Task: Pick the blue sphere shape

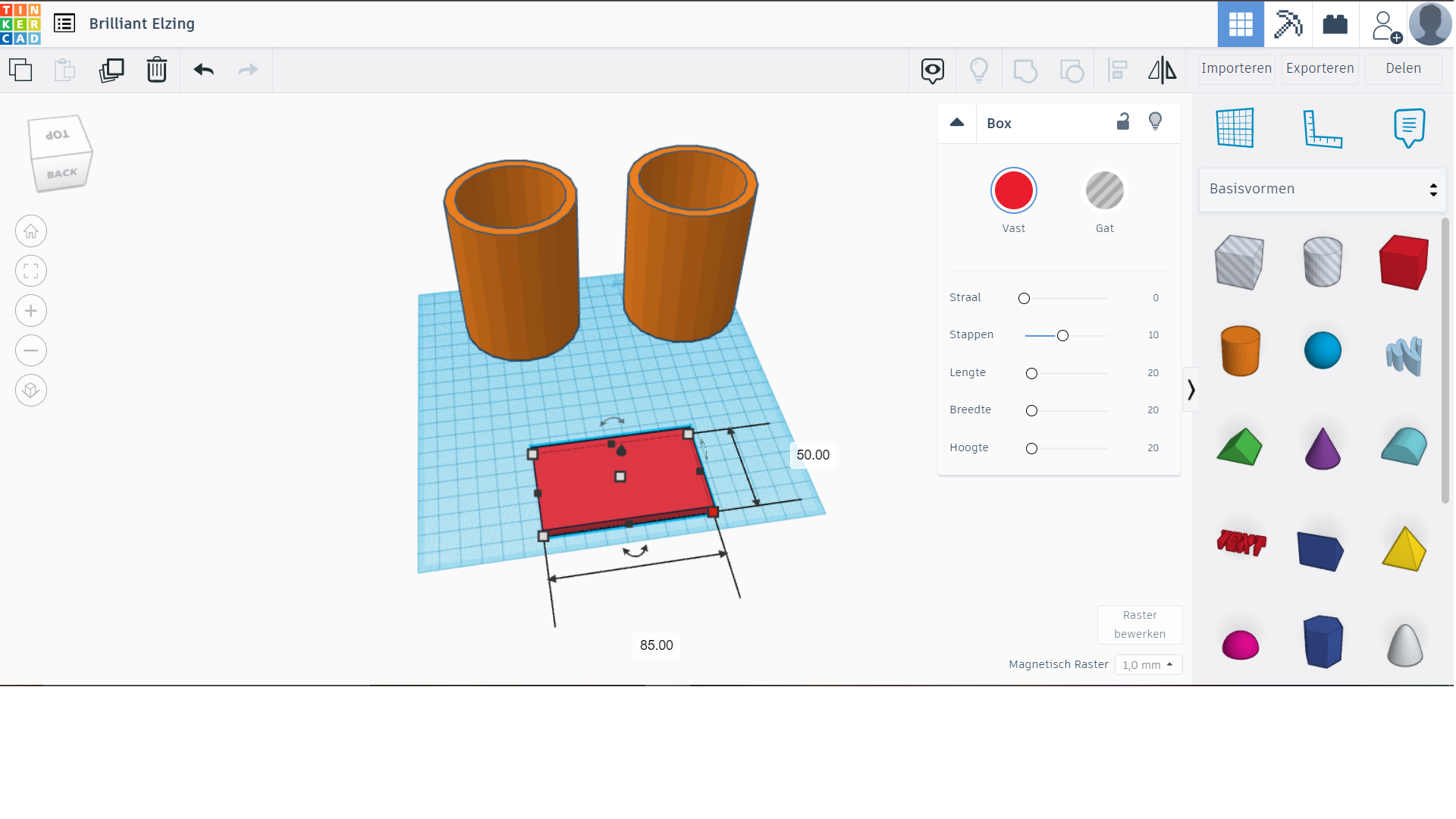Action: (x=1323, y=350)
